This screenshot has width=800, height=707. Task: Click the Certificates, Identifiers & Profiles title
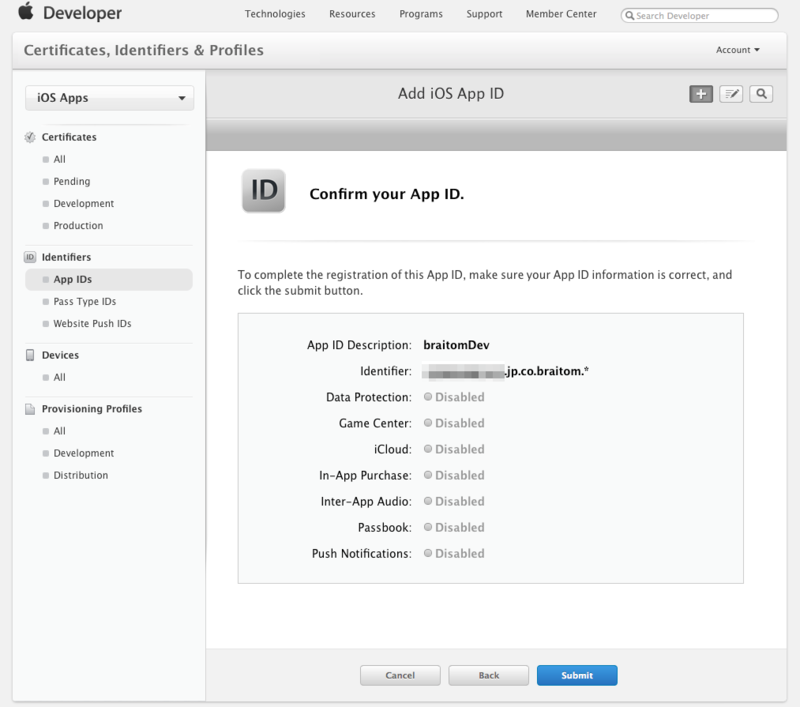tap(143, 50)
